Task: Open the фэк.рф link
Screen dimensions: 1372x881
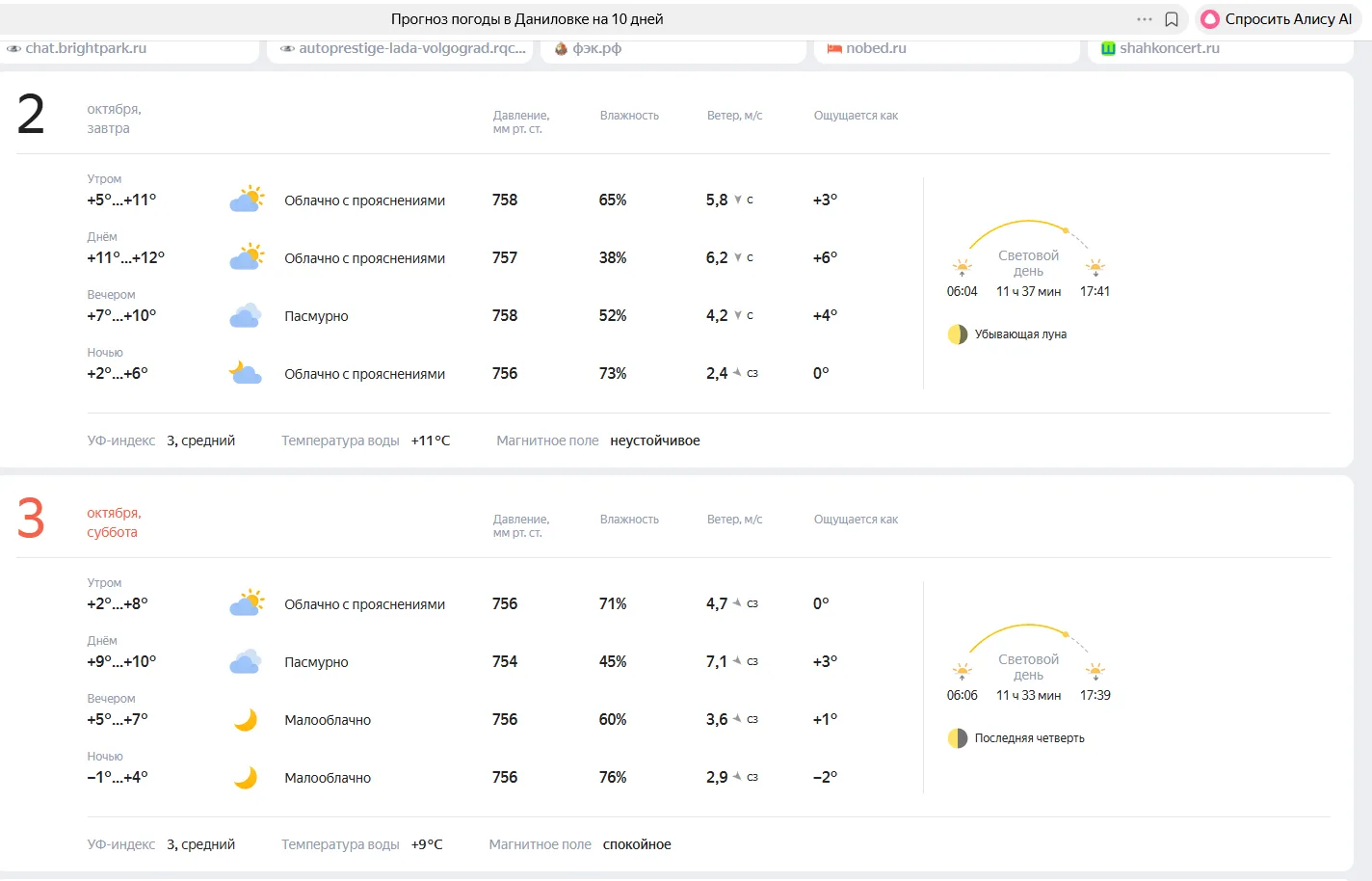Action: [597, 48]
